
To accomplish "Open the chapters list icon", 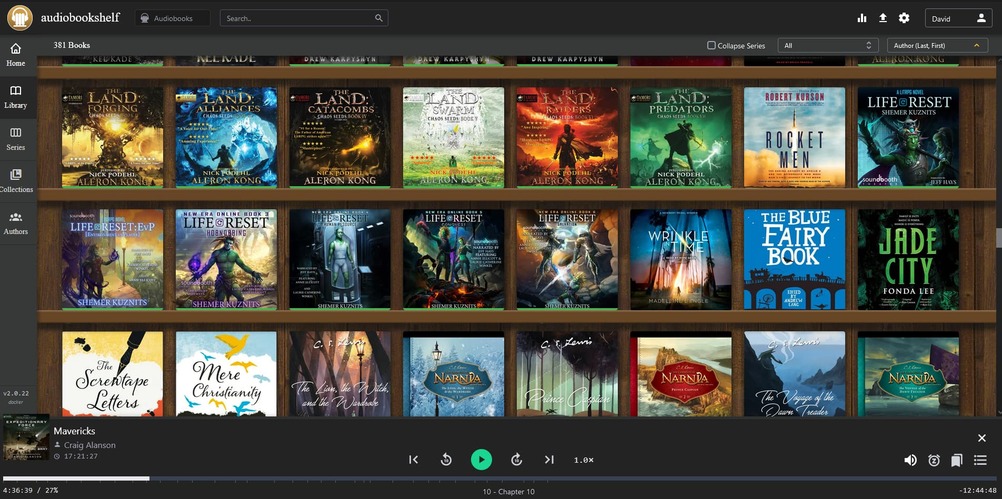I will (x=980, y=460).
